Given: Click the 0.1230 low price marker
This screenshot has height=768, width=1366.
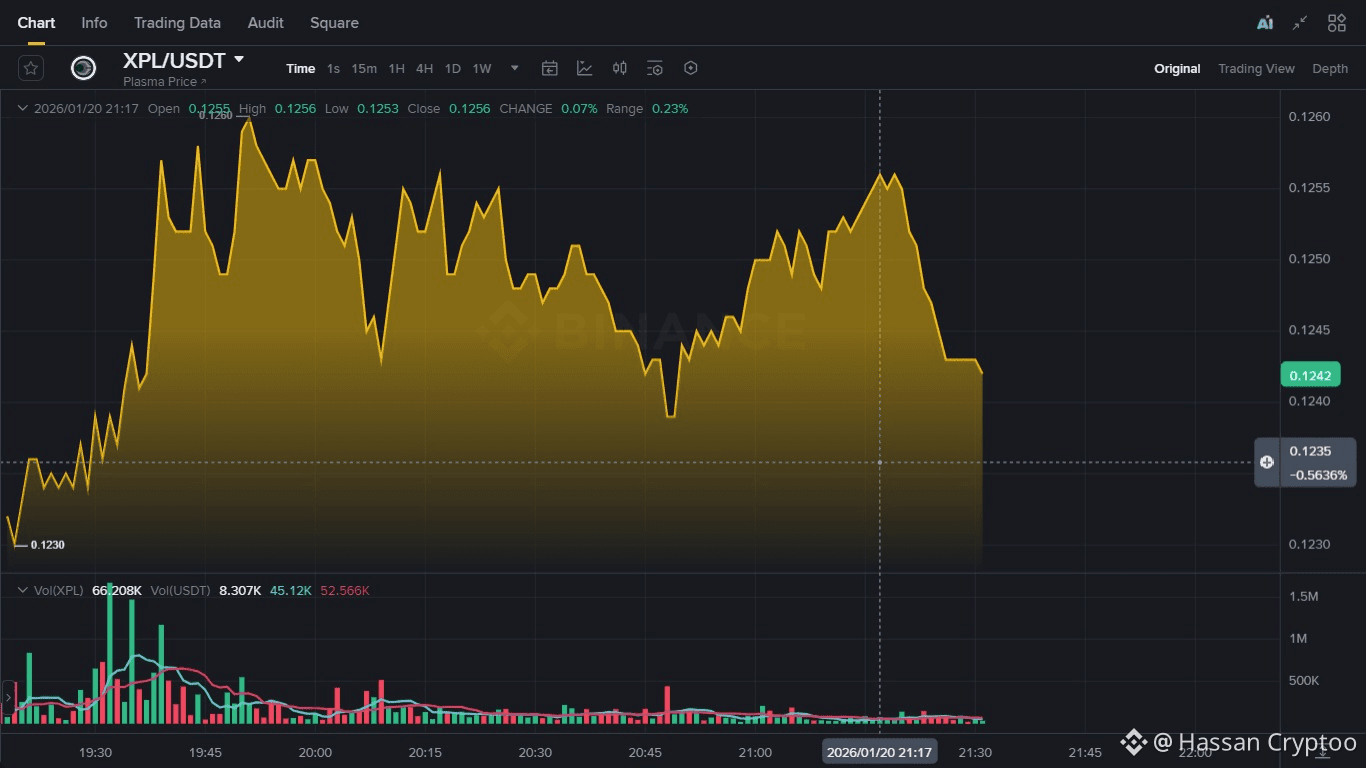Looking at the screenshot, I should pyautogui.click(x=47, y=545).
